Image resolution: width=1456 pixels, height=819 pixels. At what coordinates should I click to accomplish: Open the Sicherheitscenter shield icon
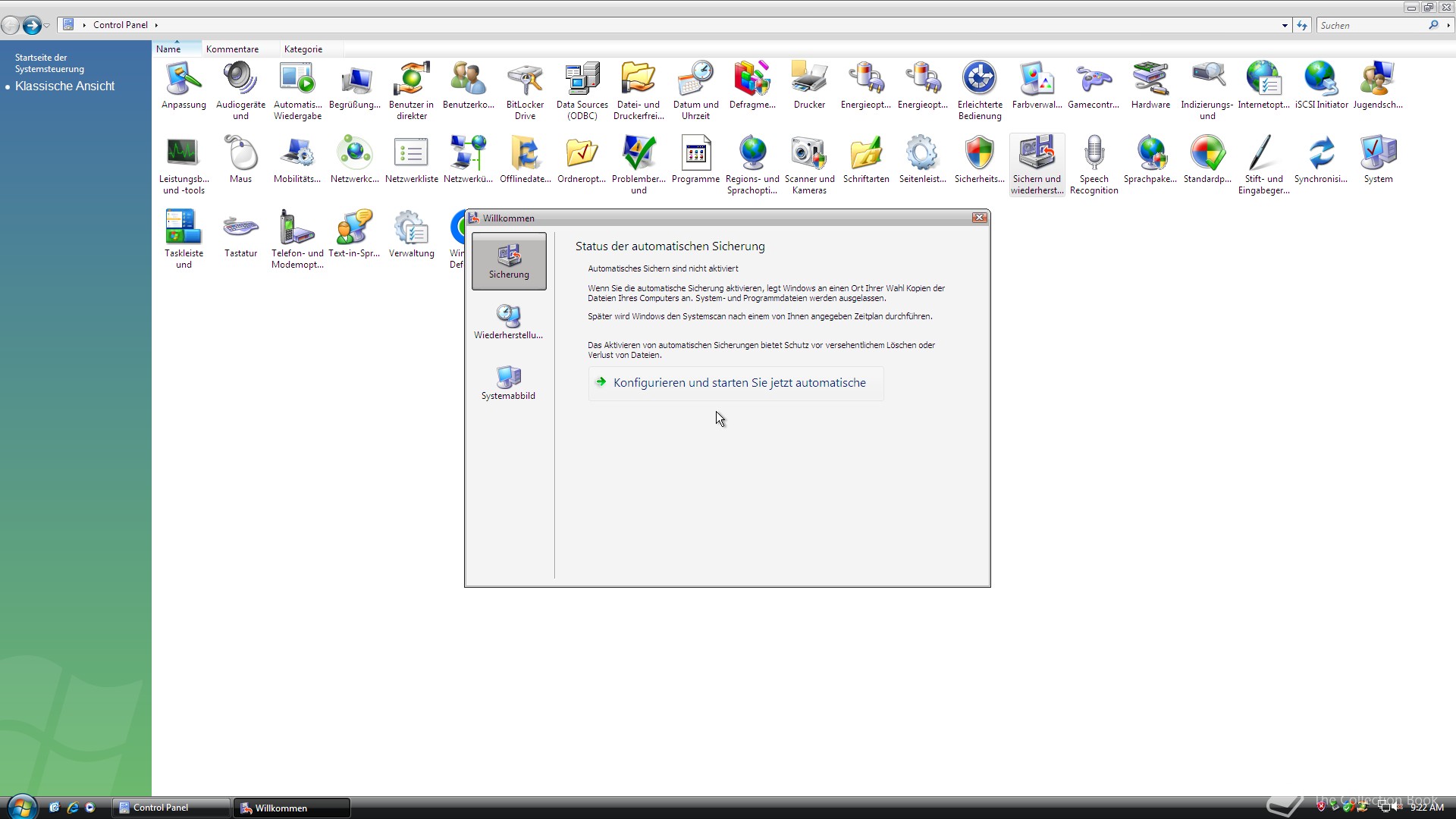[980, 161]
